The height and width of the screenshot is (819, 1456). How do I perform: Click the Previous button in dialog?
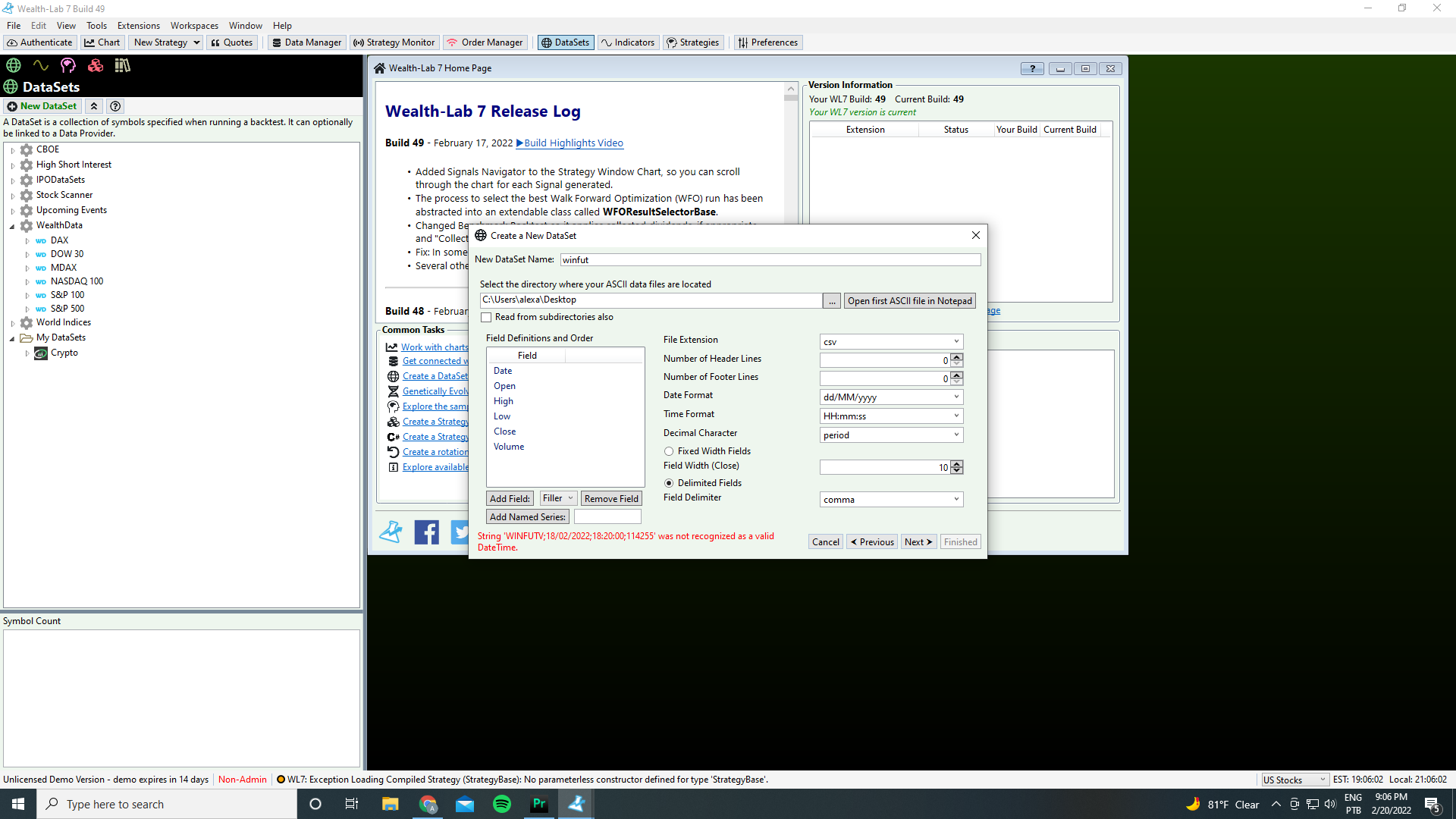pyautogui.click(x=872, y=542)
